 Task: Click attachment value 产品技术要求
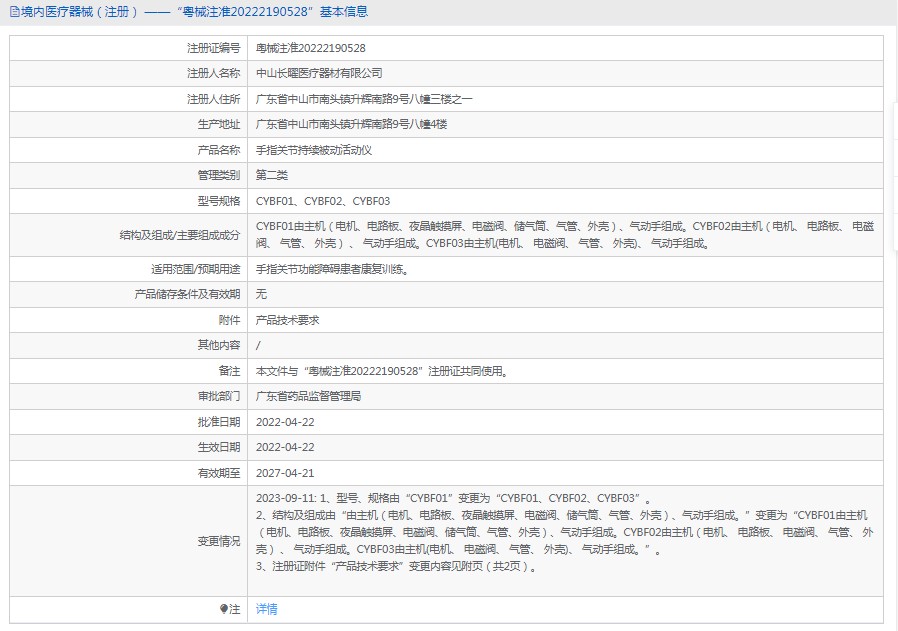click(287, 320)
